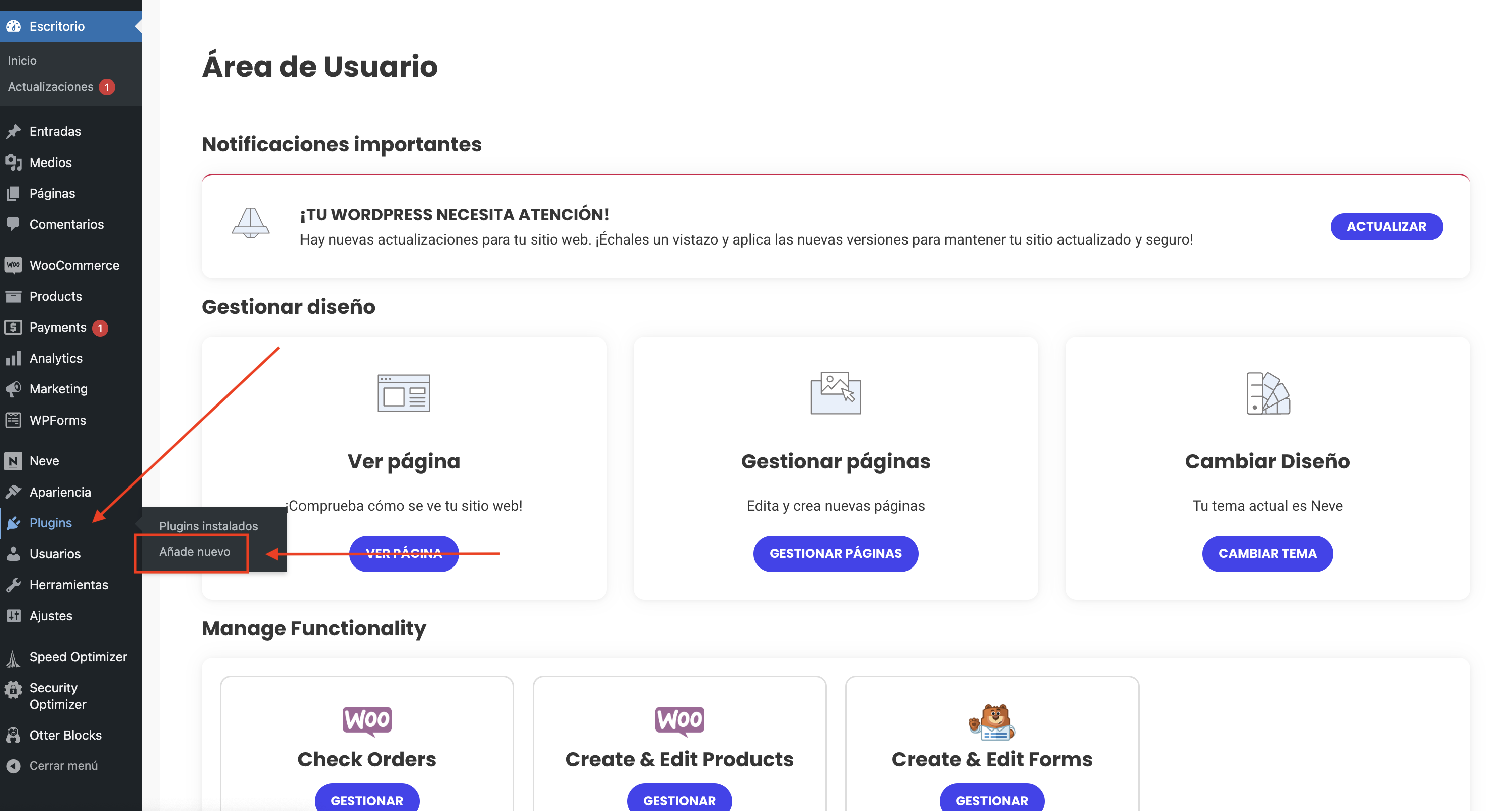Open the Apariencia sidebar menu
The image size is (1512, 811).
click(x=60, y=492)
